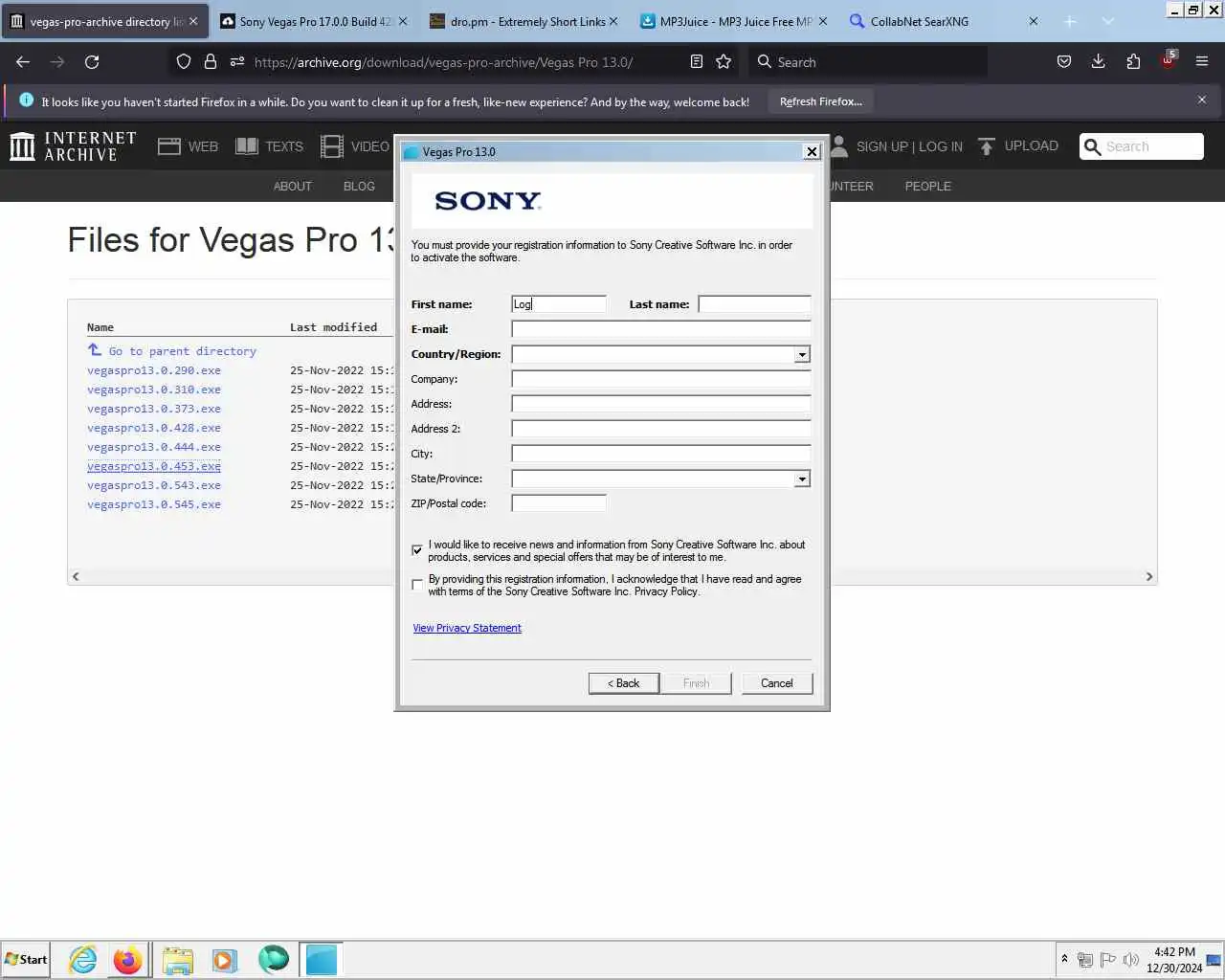The width and height of the screenshot is (1225, 980).
Task: Open Firefox hamburger application menu
Action: point(1202,61)
